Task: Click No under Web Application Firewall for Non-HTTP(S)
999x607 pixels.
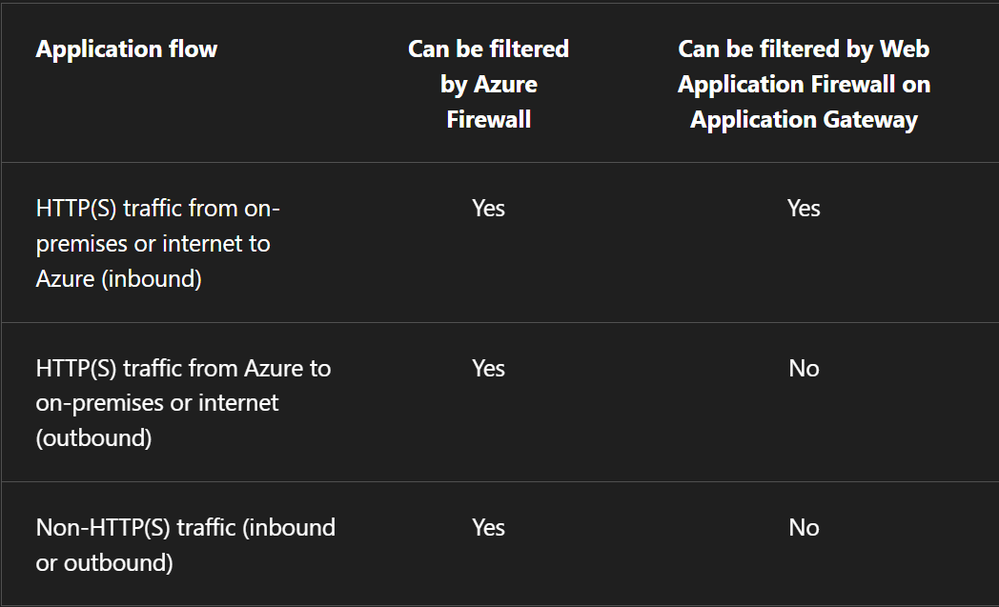Action: coord(803,527)
